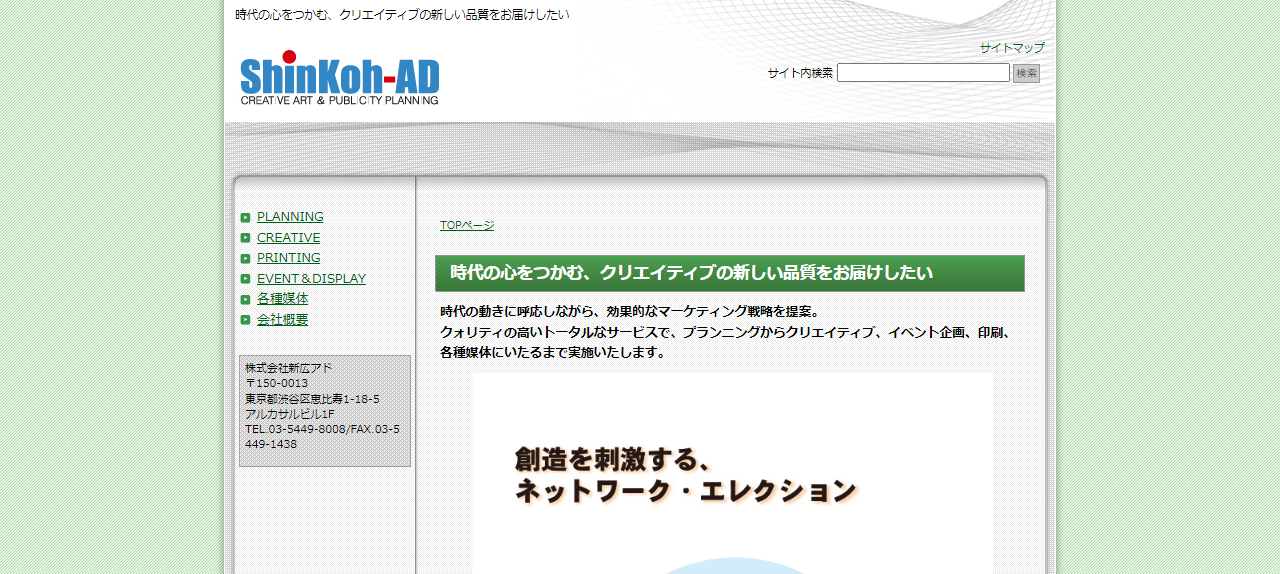Open the PRINTING menu link

289,258
